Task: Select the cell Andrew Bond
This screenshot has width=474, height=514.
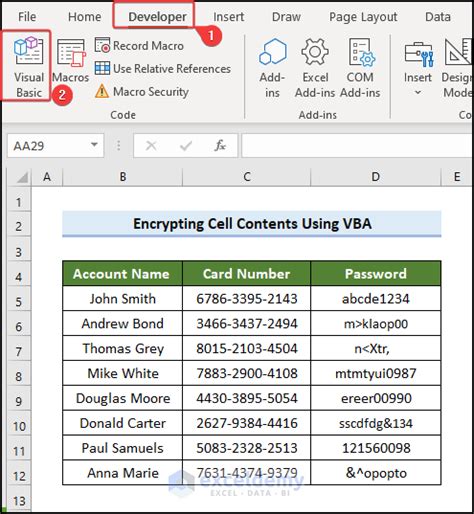Action: click(122, 323)
